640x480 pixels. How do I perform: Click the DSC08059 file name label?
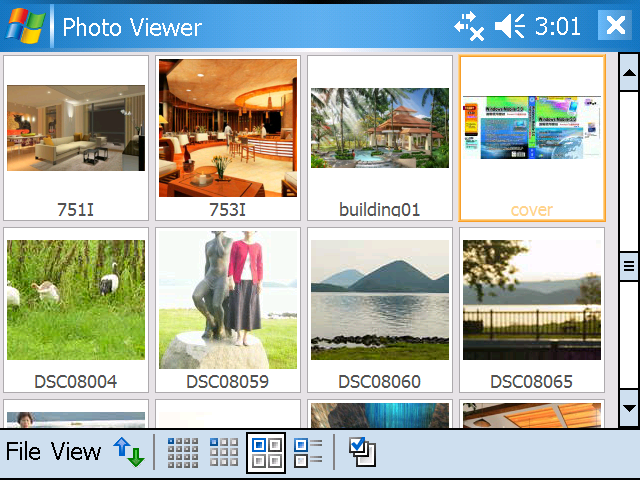tap(228, 382)
